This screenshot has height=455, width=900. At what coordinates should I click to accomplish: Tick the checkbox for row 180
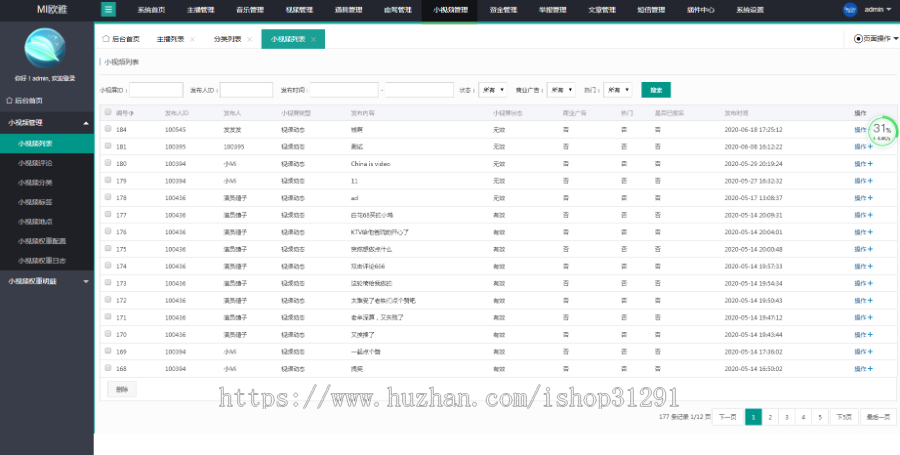click(108, 163)
